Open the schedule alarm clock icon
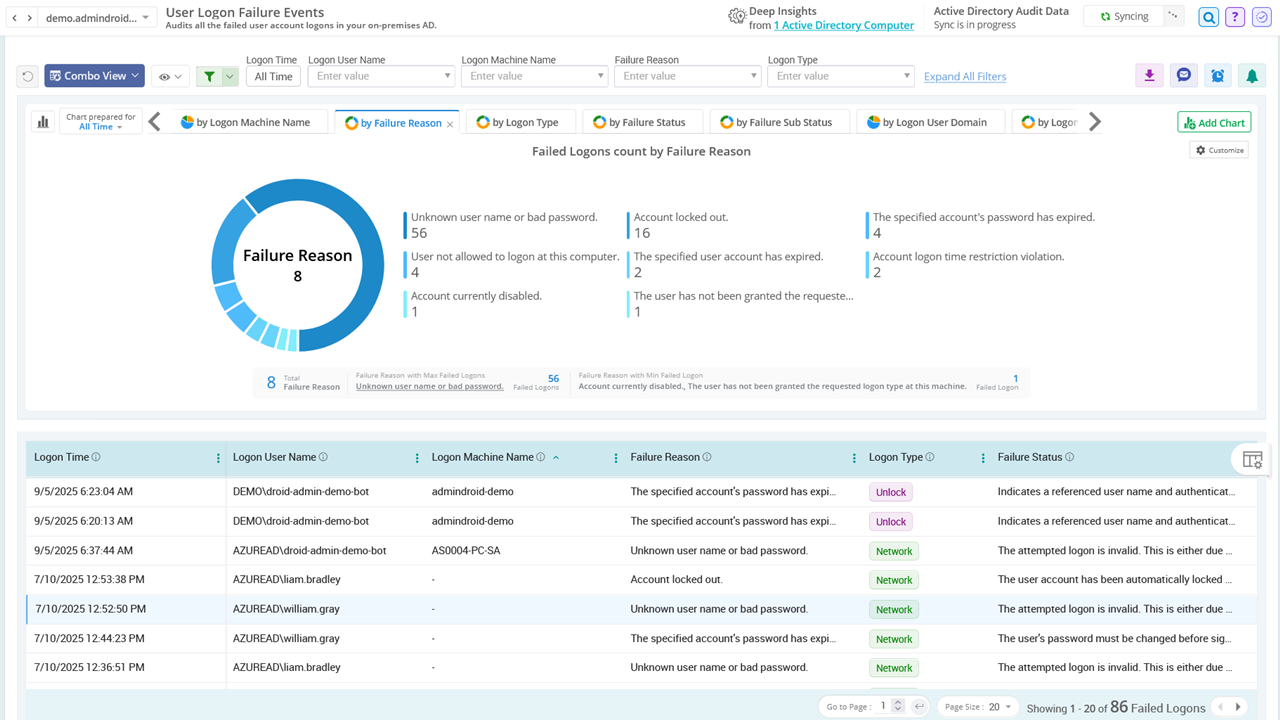The width and height of the screenshot is (1280, 720). point(1218,75)
